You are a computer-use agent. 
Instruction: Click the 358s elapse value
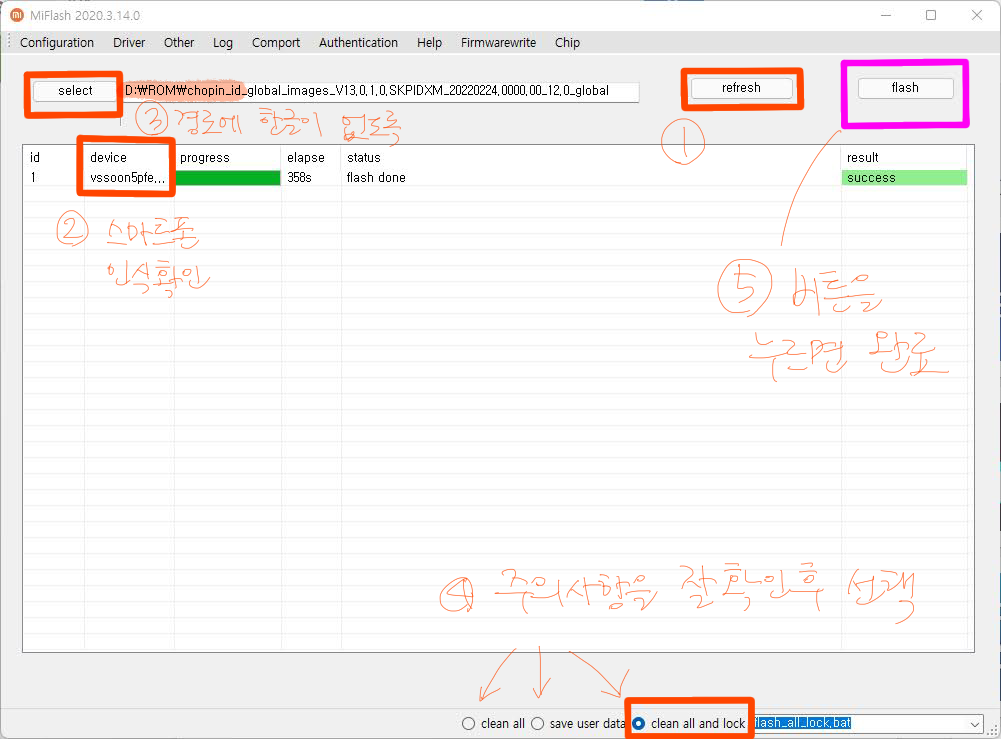[299, 177]
